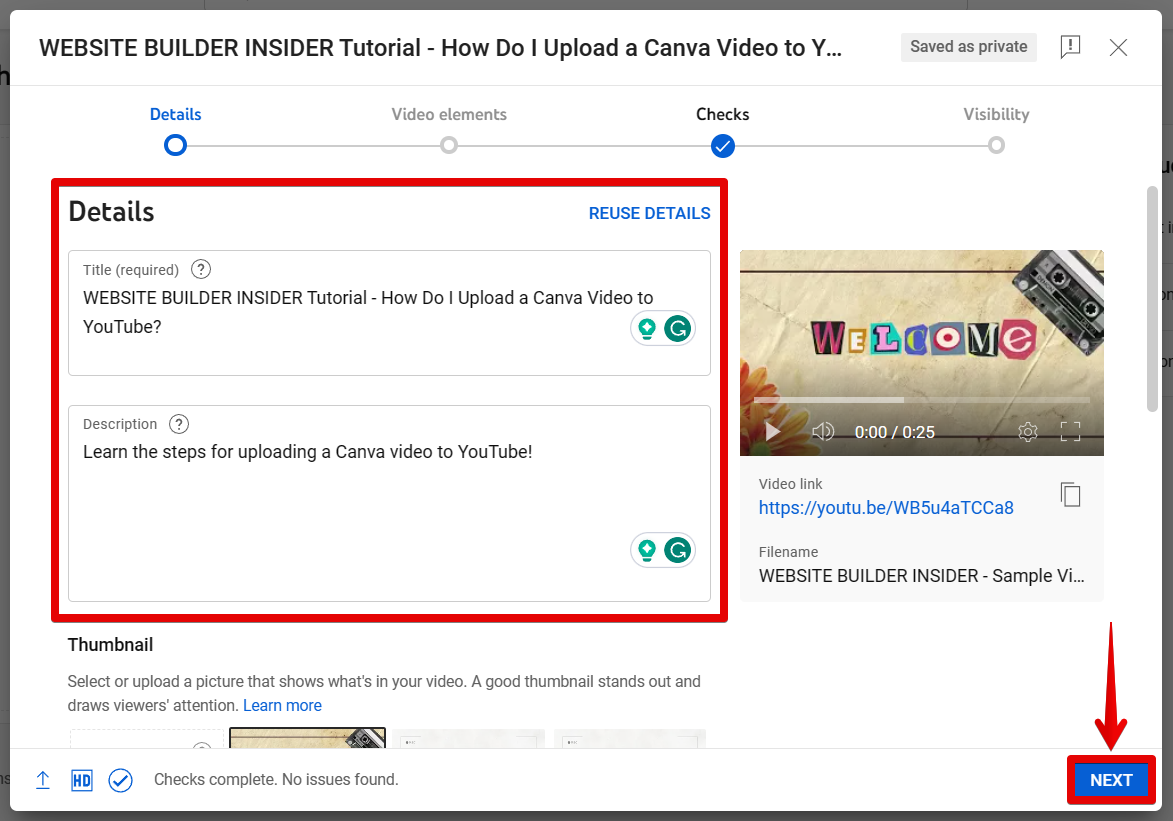Open video player settings gear
The width and height of the screenshot is (1173, 821).
pos(1027,432)
